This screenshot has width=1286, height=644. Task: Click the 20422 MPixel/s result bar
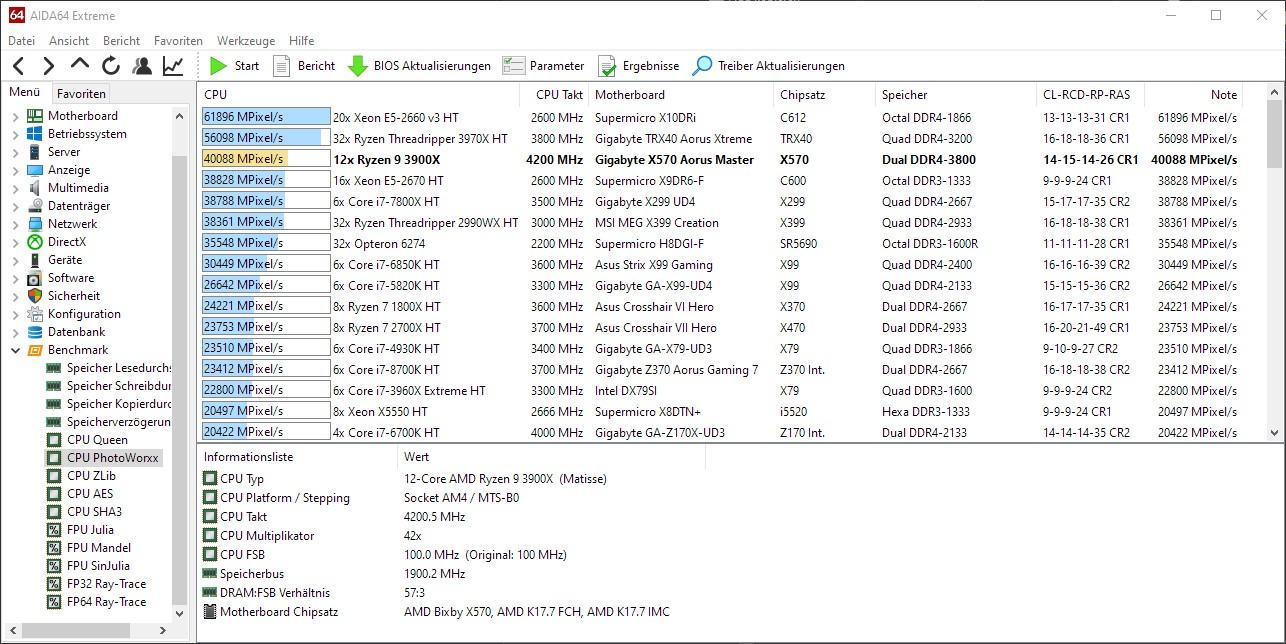pos(265,432)
